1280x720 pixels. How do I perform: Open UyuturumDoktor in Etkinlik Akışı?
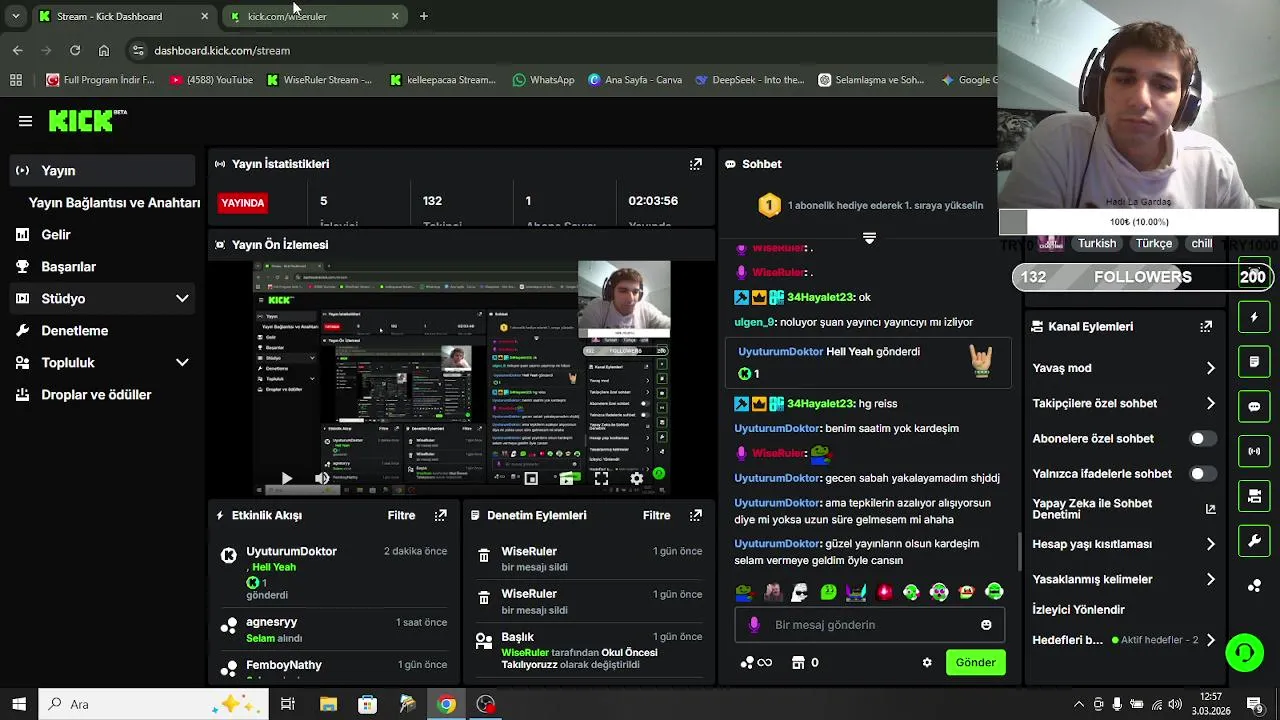point(291,551)
